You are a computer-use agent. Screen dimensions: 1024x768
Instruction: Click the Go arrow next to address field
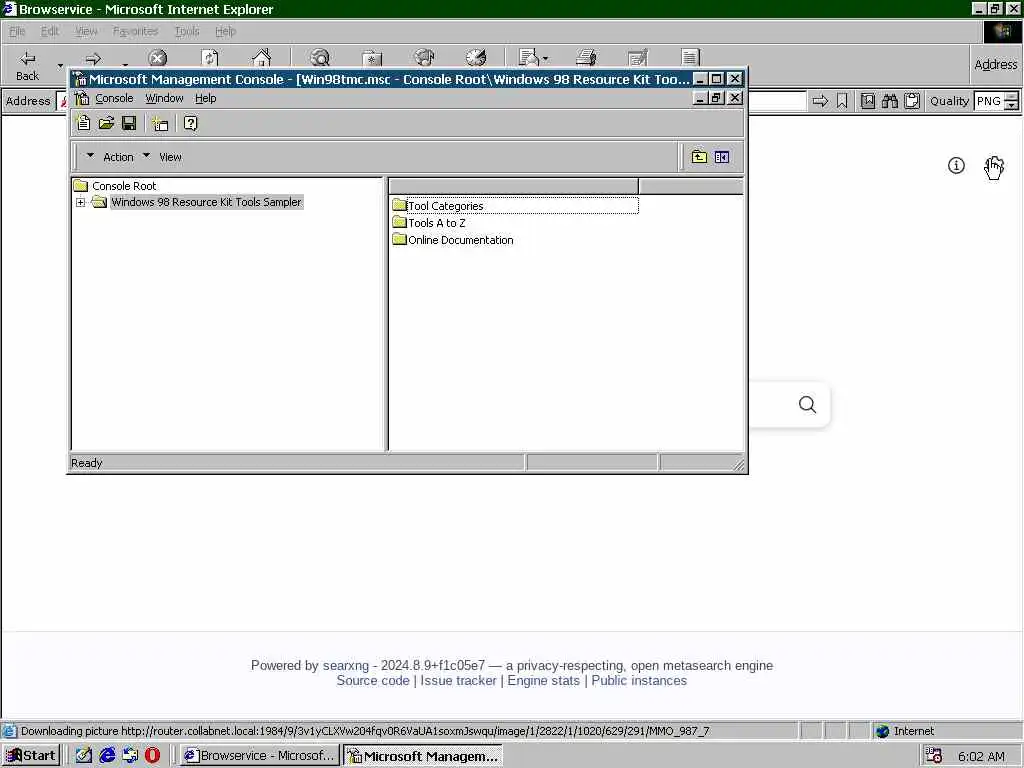820,101
